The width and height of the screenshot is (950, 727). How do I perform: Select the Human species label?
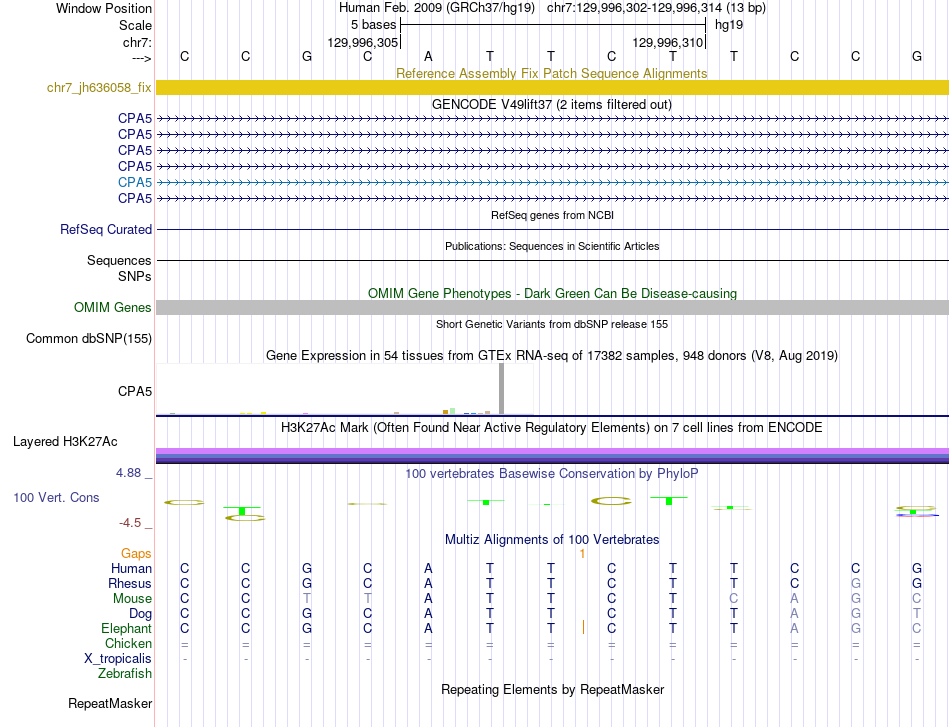[x=131, y=568]
